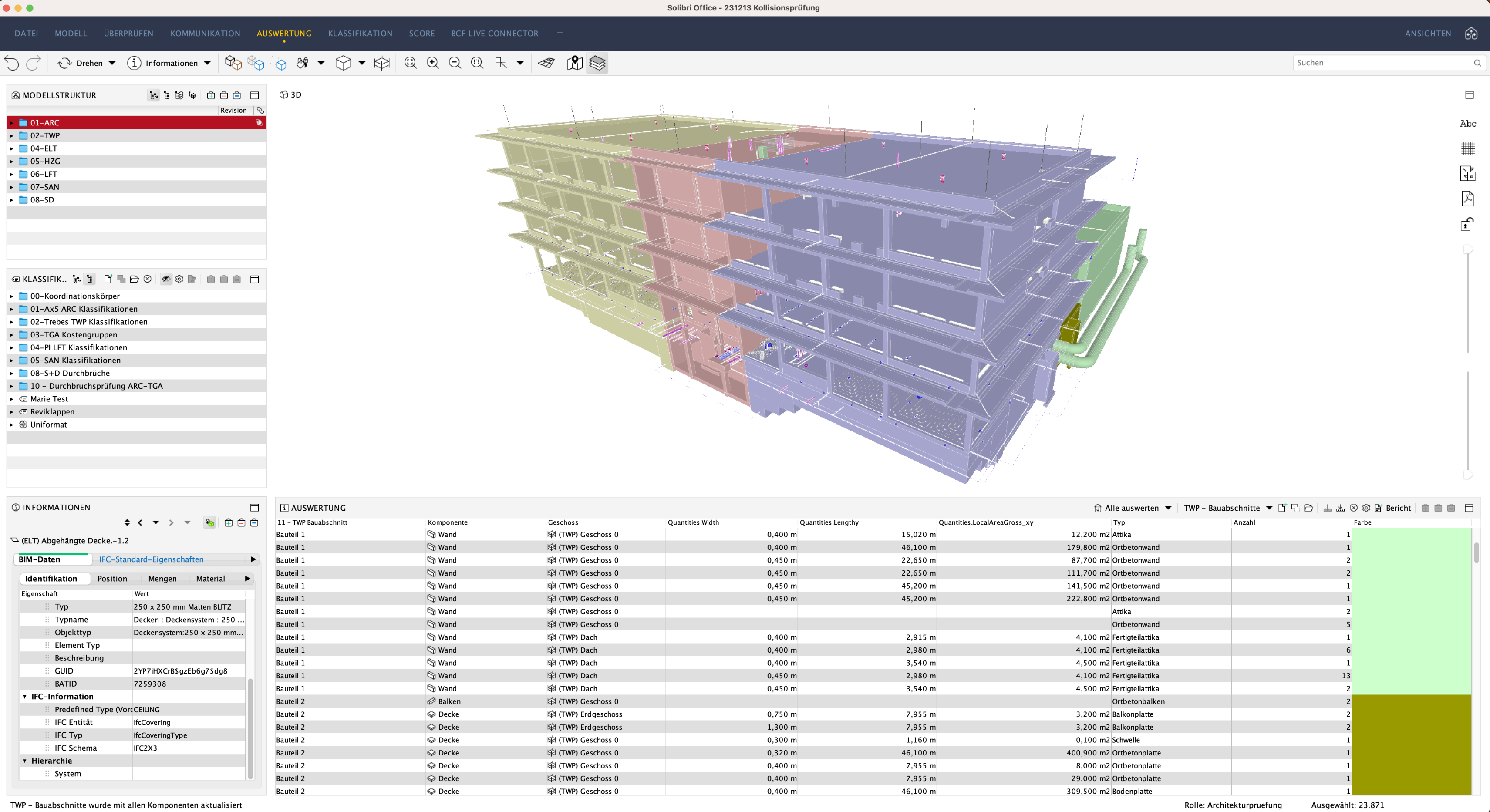Click the PDF export icon on right sidebar

(x=1467, y=199)
